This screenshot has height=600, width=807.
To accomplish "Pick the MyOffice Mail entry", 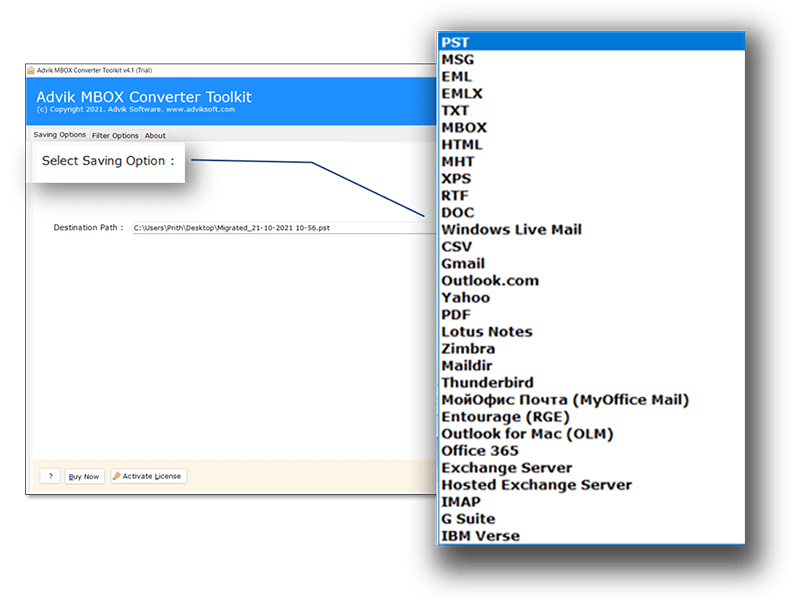I will pos(592,399).
